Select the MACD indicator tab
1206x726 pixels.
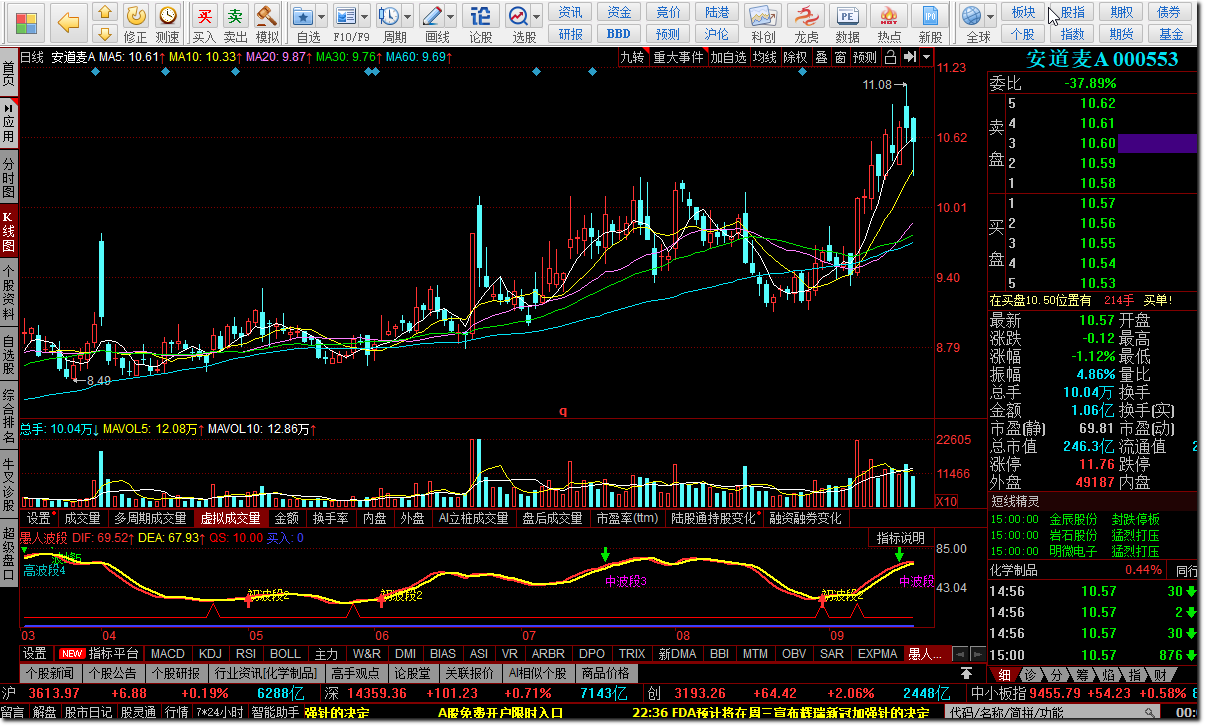[x=168, y=654]
